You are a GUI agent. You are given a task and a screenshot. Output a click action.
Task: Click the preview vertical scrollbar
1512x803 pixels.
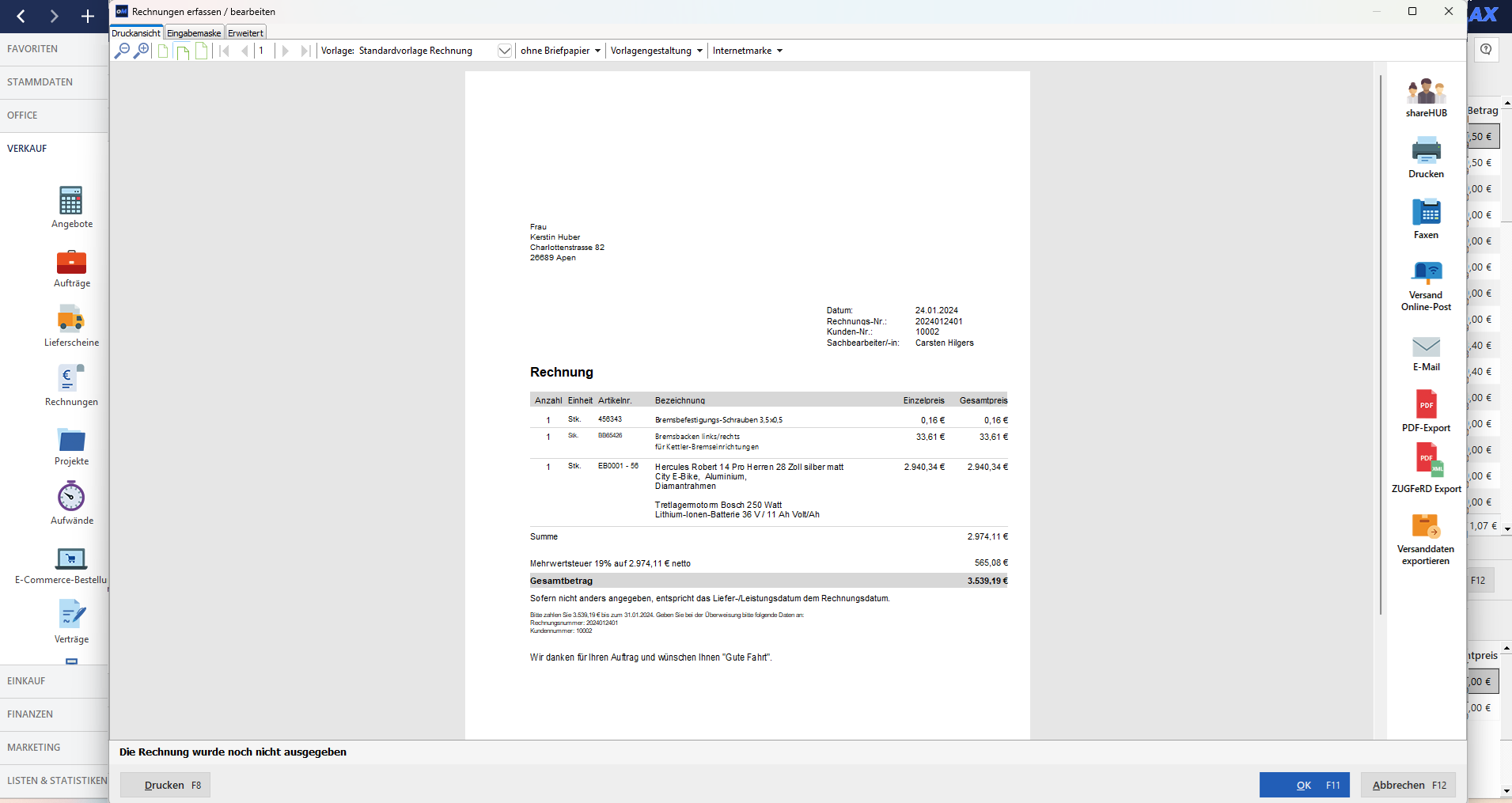(x=1381, y=345)
